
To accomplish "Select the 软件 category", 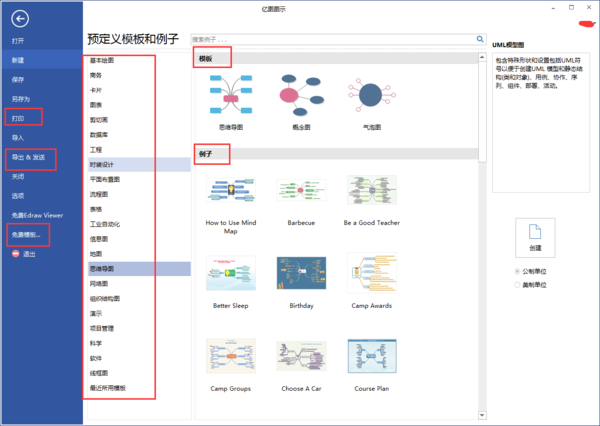I will coord(96,358).
